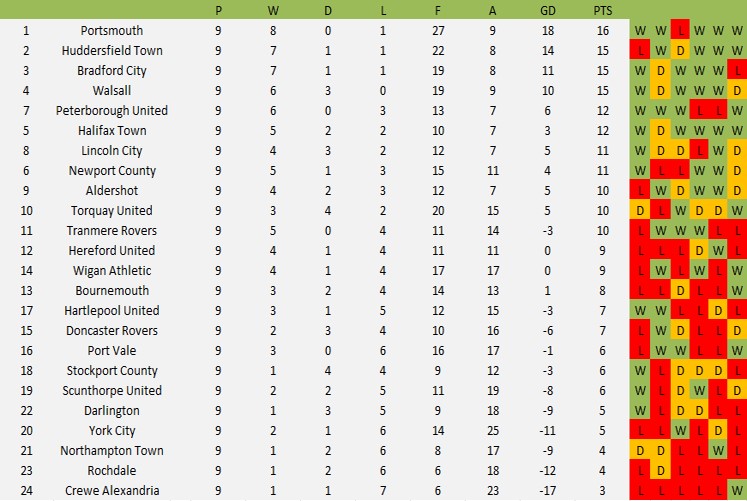Click the red L form cell for Portsmouth

coord(680,30)
